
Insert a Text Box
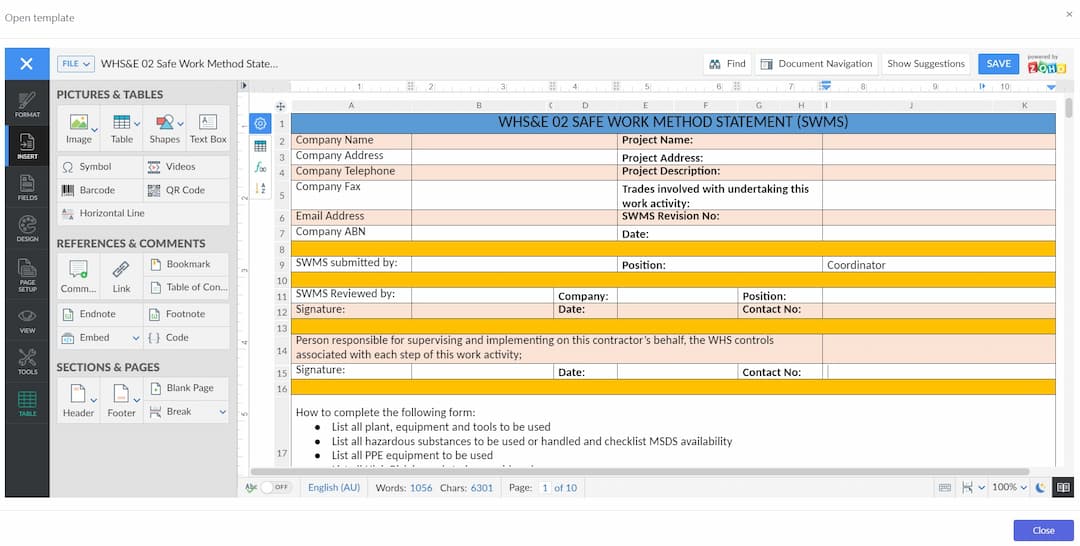coord(208,129)
